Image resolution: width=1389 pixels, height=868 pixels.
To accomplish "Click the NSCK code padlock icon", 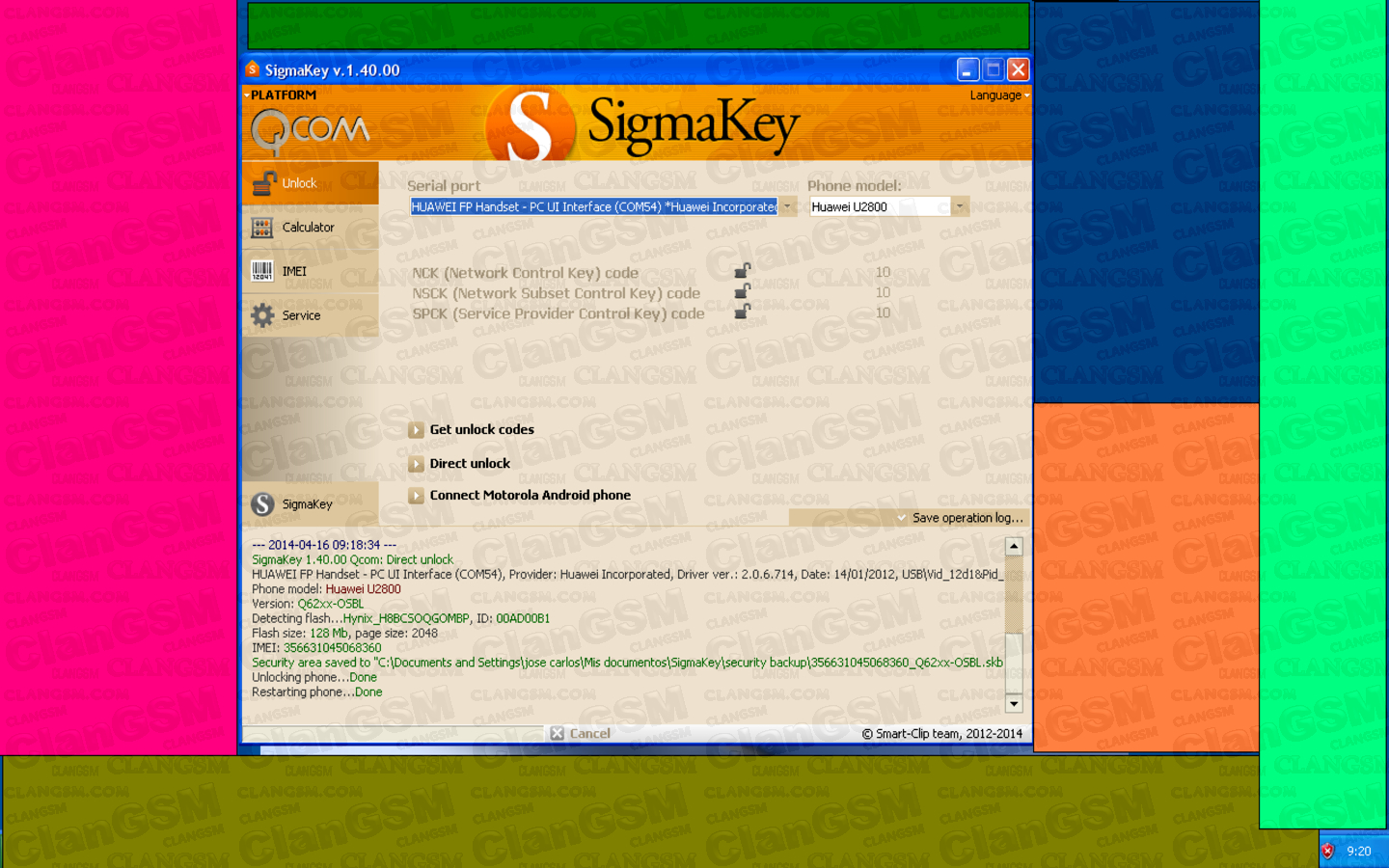I will [743, 291].
